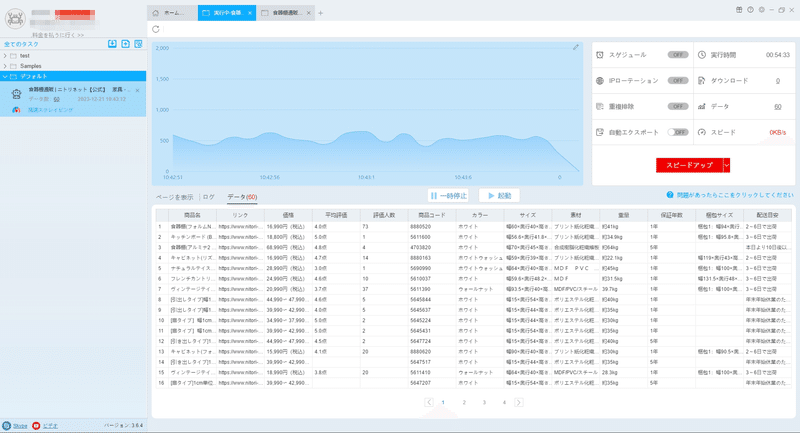The width and height of the screenshot is (800, 433).
Task: Click the gauge icon beside スピード
Action: pyautogui.click(x=702, y=132)
